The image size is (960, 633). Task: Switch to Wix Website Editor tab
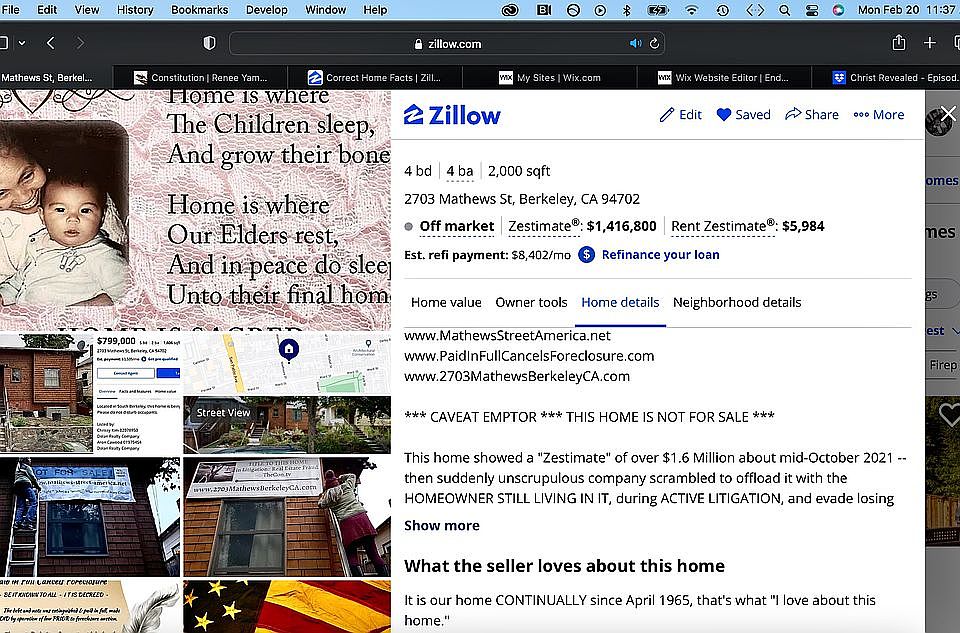pyautogui.click(x=724, y=78)
